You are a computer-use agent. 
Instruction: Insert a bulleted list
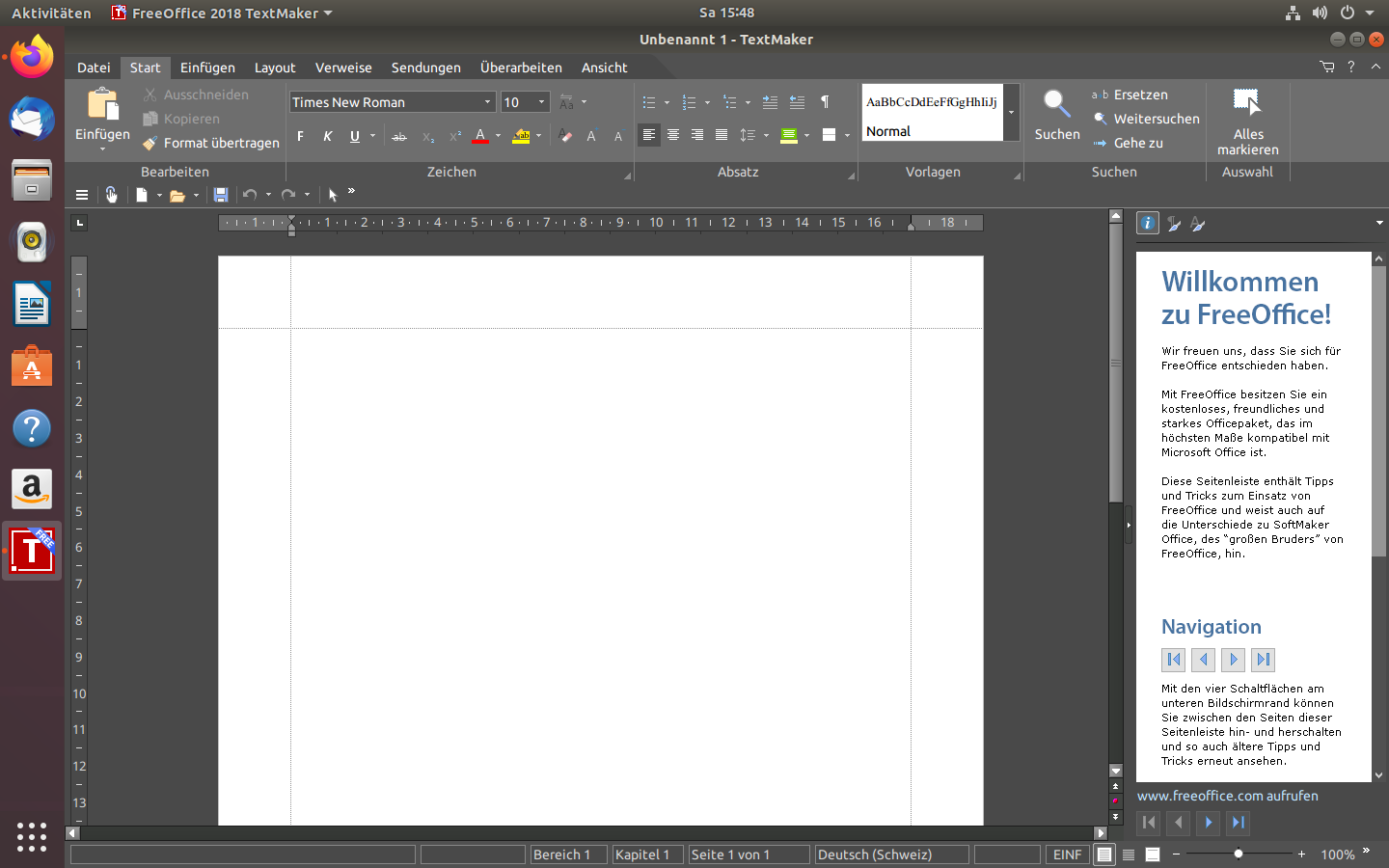(x=649, y=102)
